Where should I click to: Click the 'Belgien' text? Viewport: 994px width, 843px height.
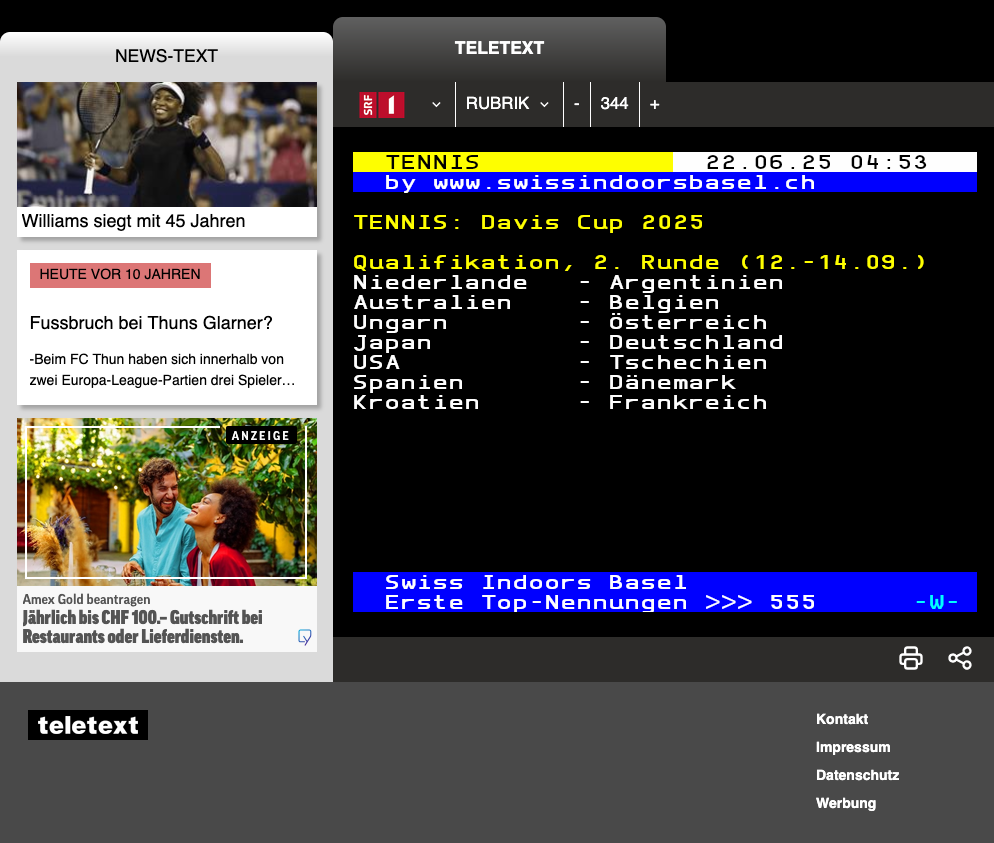[664, 302]
